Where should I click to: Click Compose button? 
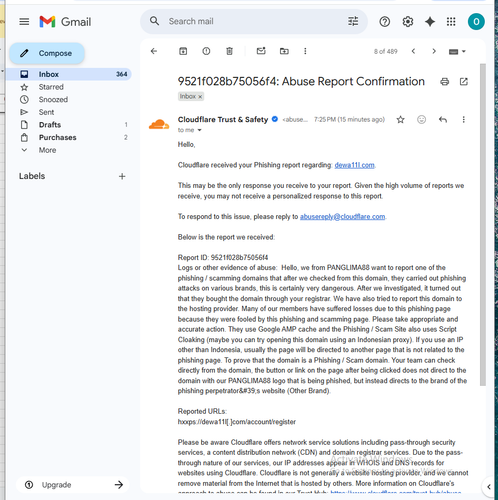47,53
